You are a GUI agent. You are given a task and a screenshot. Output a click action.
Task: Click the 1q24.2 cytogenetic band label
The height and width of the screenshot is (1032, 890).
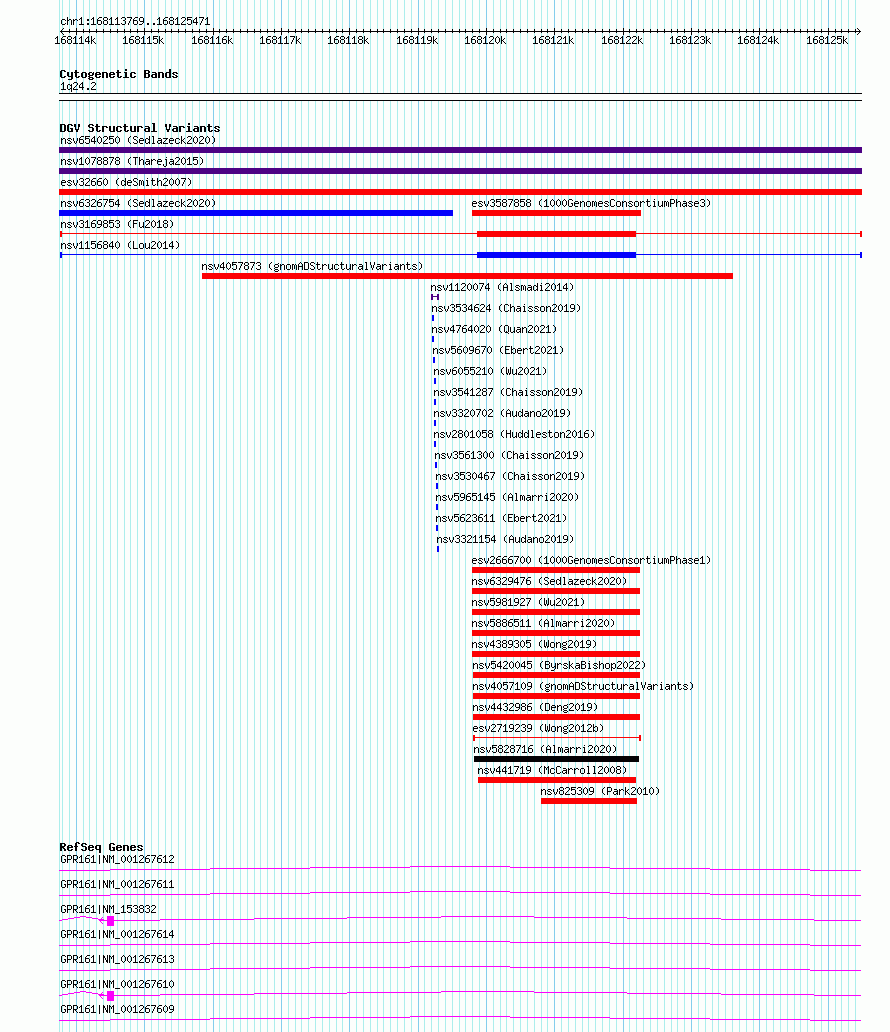click(78, 86)
